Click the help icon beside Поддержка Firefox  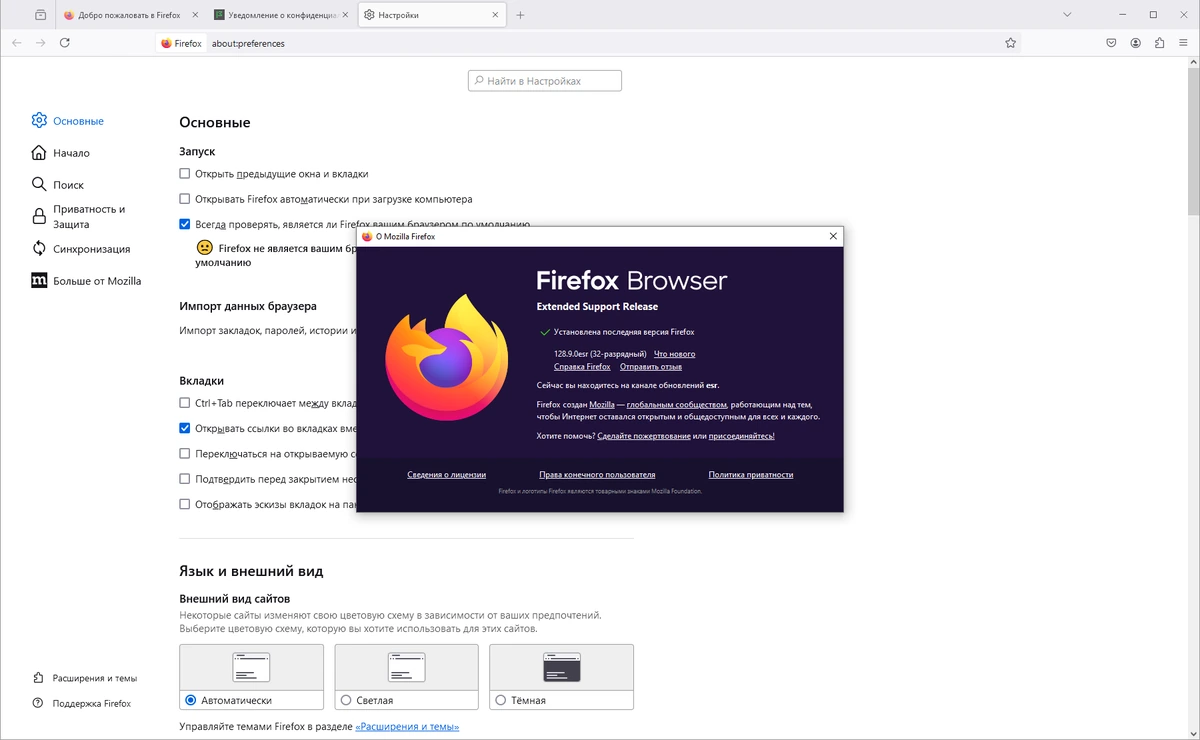pos(38,703)
